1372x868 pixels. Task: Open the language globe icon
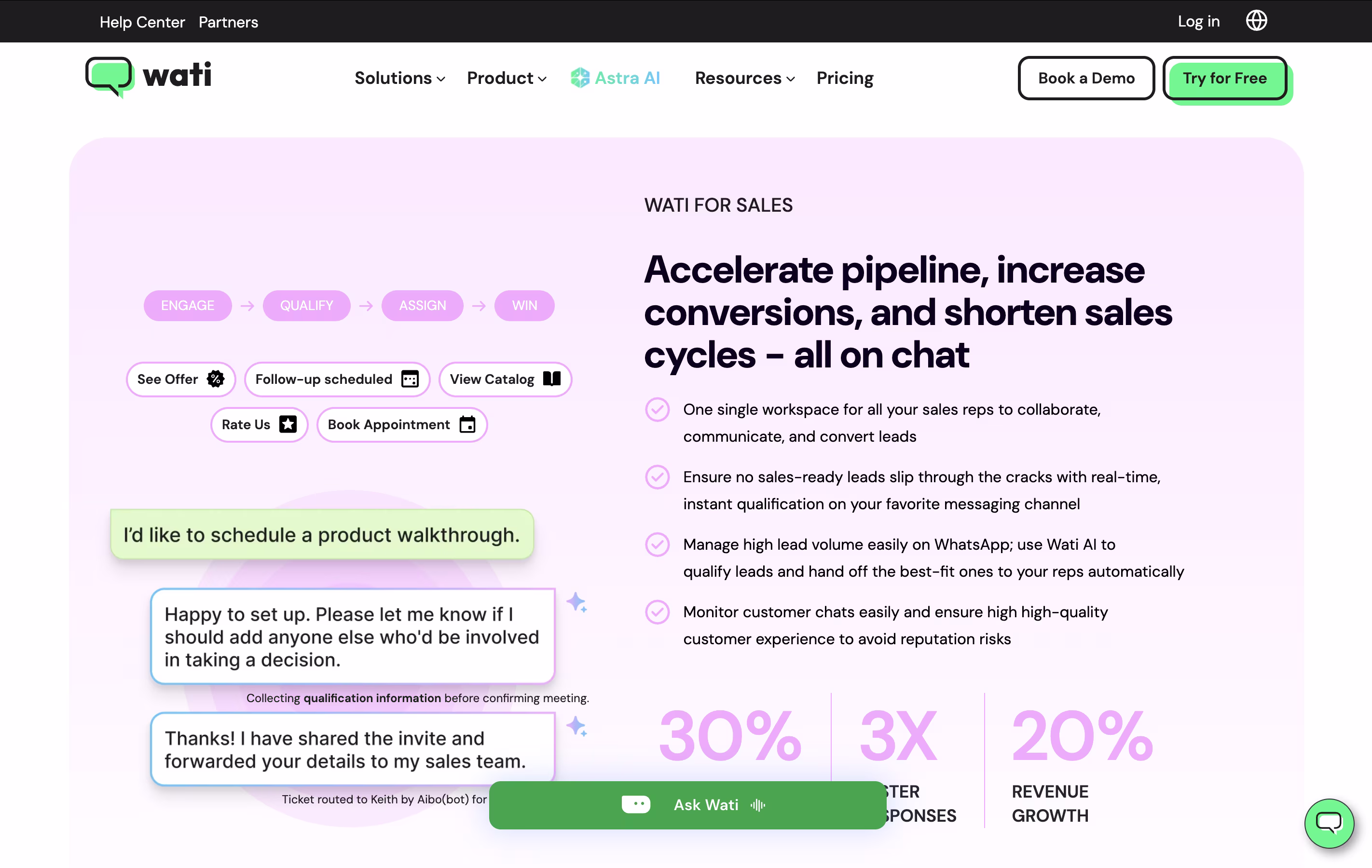tap(1256, 21)
